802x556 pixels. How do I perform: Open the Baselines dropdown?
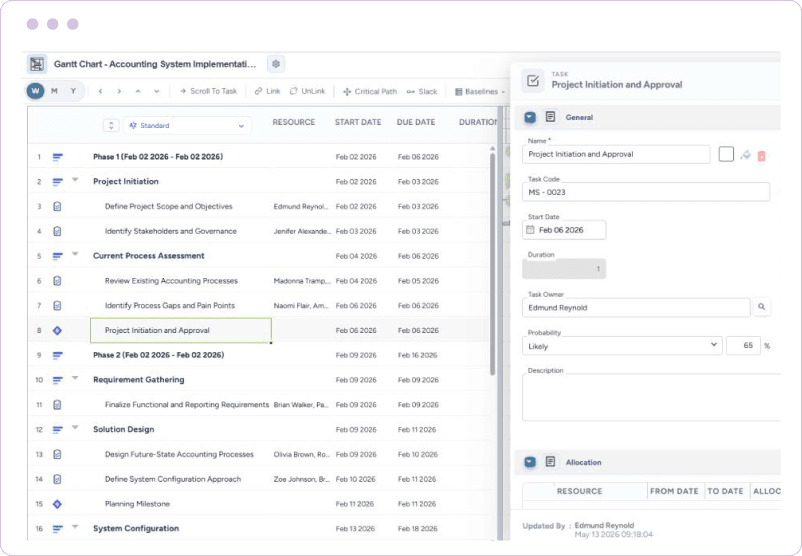pos(480,92)
